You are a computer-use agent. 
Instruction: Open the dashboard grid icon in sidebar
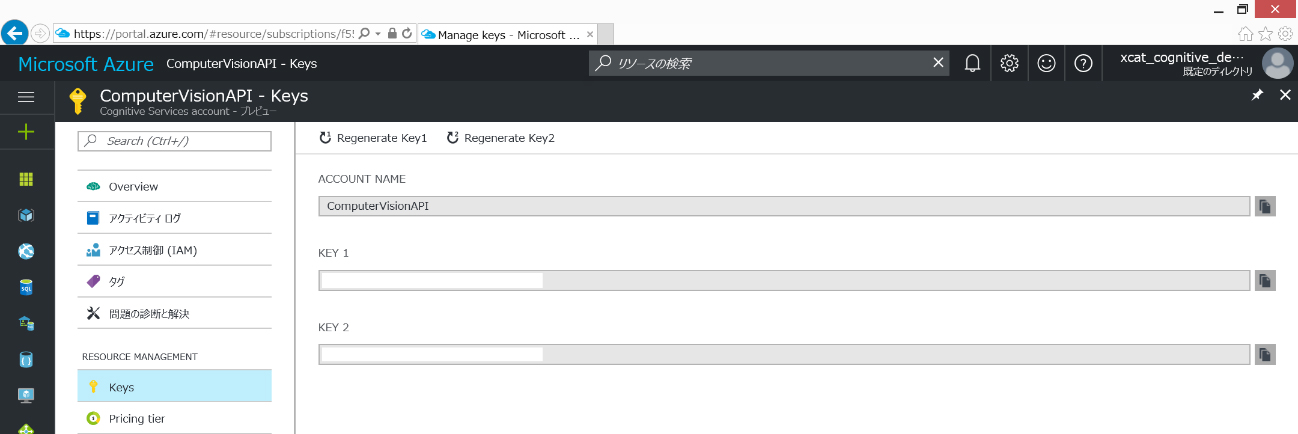tap(26, 179)
